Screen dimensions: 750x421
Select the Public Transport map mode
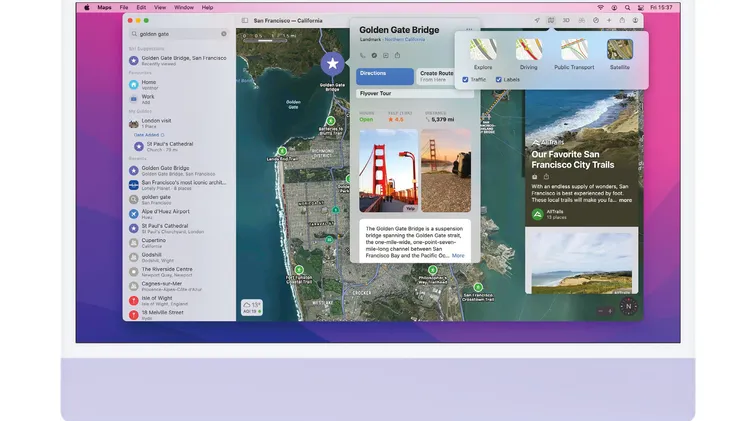pos(574,55)
